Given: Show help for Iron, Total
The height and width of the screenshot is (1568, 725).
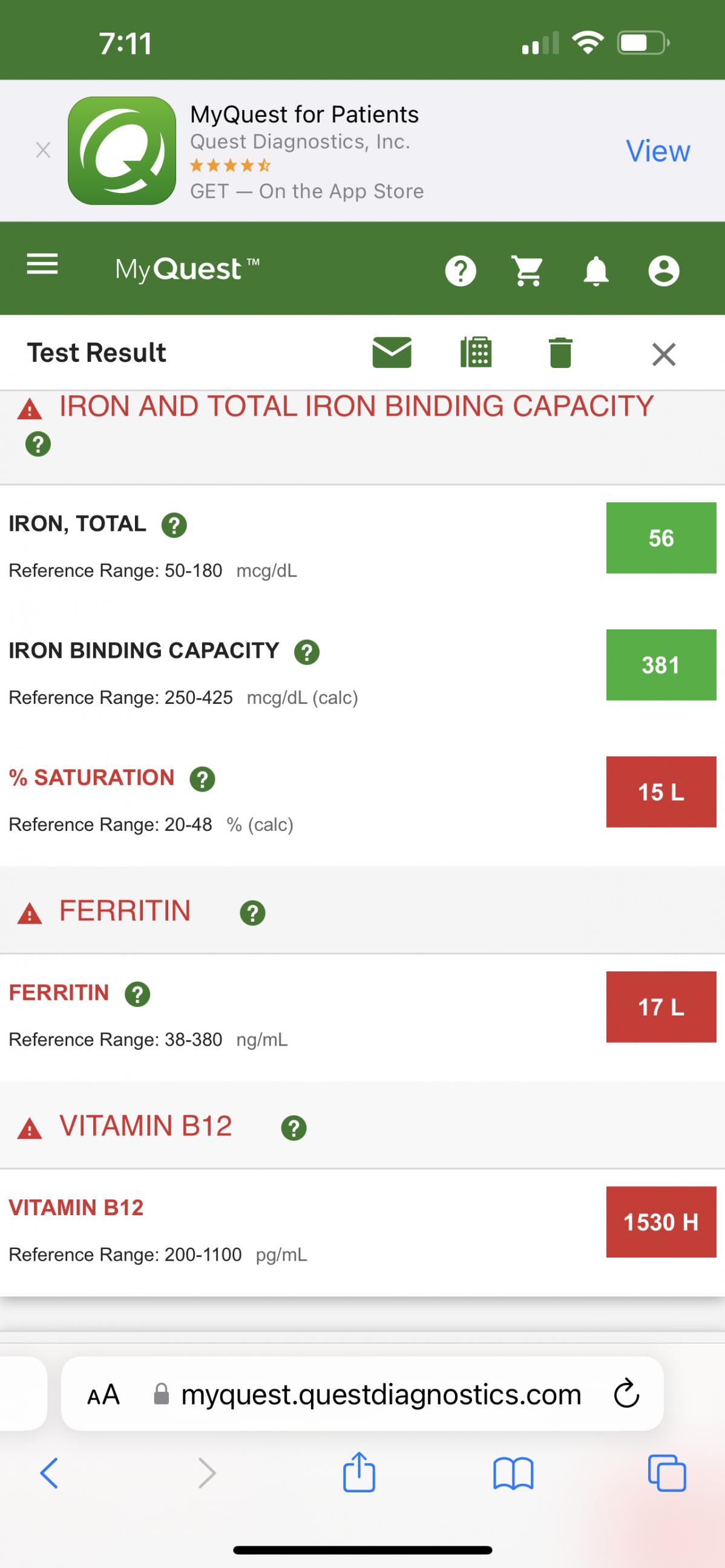Looking at the screenshot, I should click(174, 525).
